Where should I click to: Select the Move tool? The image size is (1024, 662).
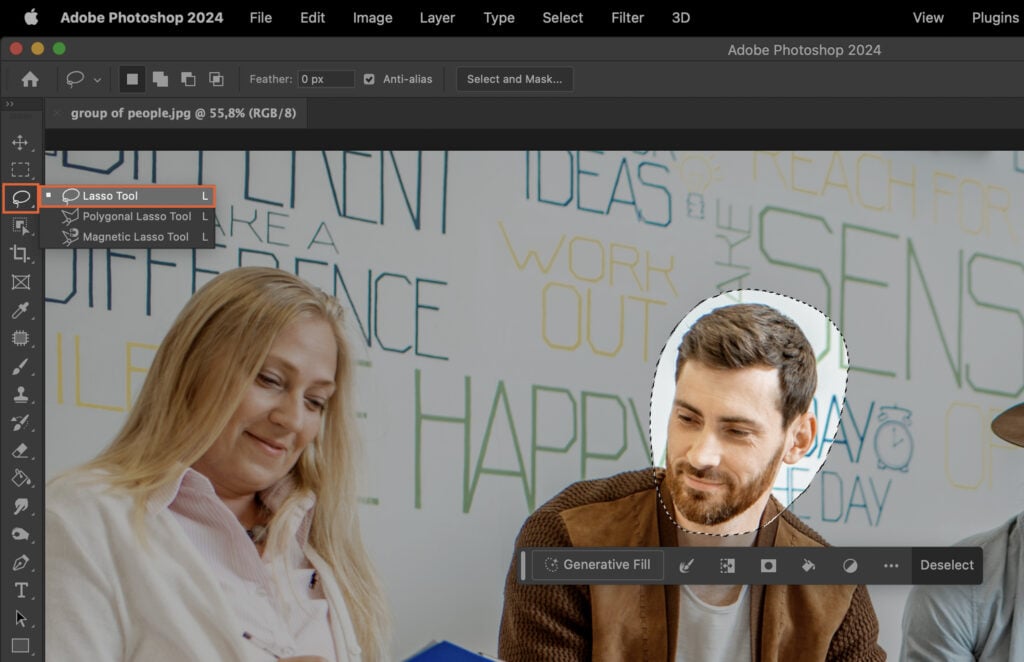tap(22, 142)
